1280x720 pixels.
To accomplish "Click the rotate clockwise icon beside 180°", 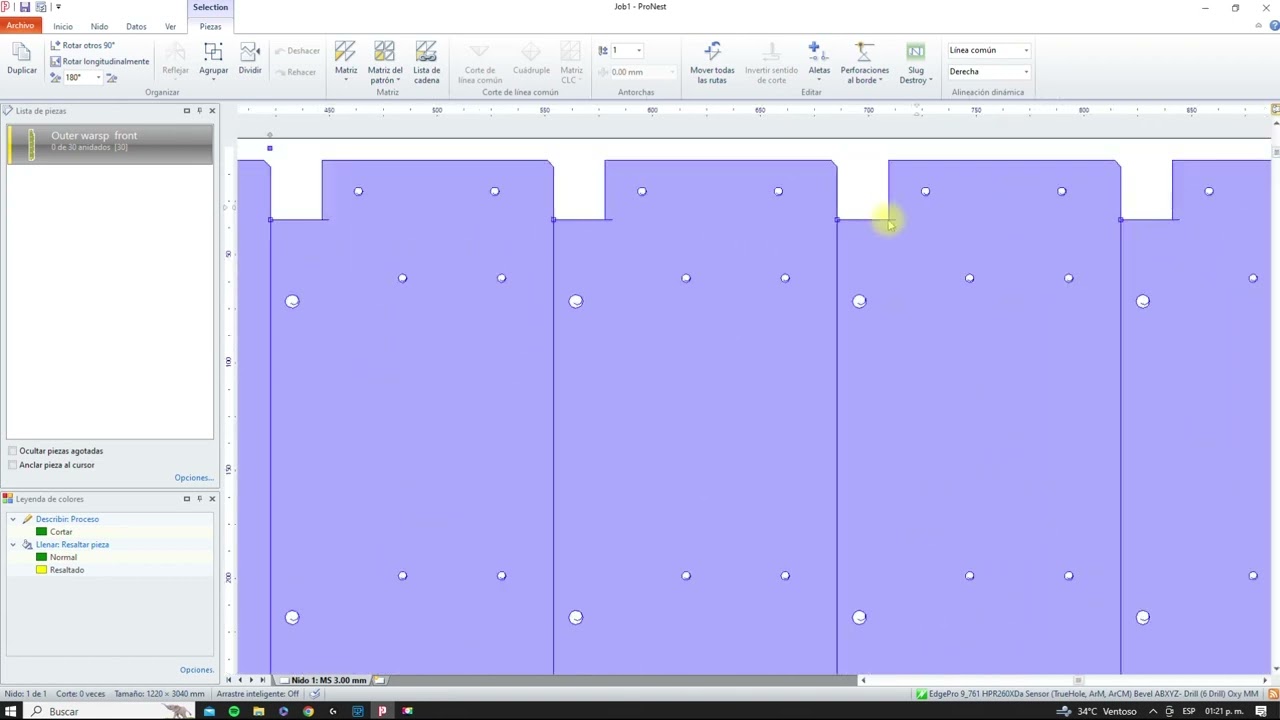I will coord(111,77).
